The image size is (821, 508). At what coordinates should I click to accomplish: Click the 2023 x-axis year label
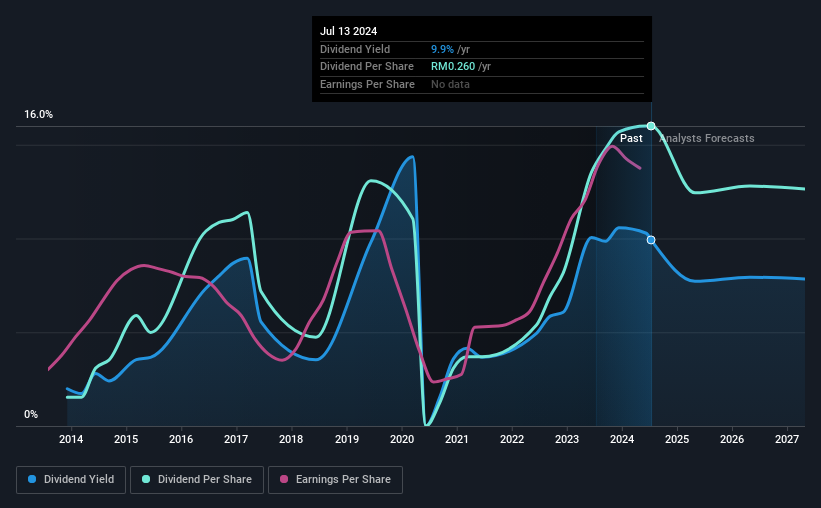click(567, 439)
